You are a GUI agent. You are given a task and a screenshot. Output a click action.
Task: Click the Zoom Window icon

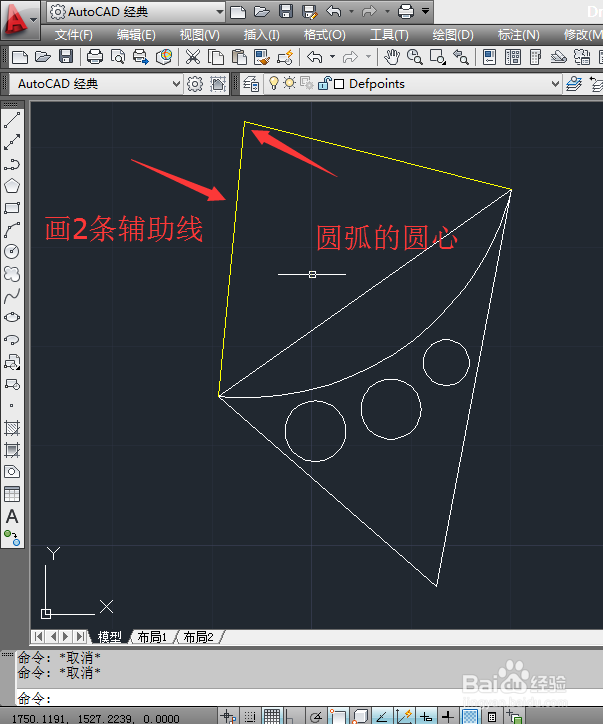click(x=438, y=57)
